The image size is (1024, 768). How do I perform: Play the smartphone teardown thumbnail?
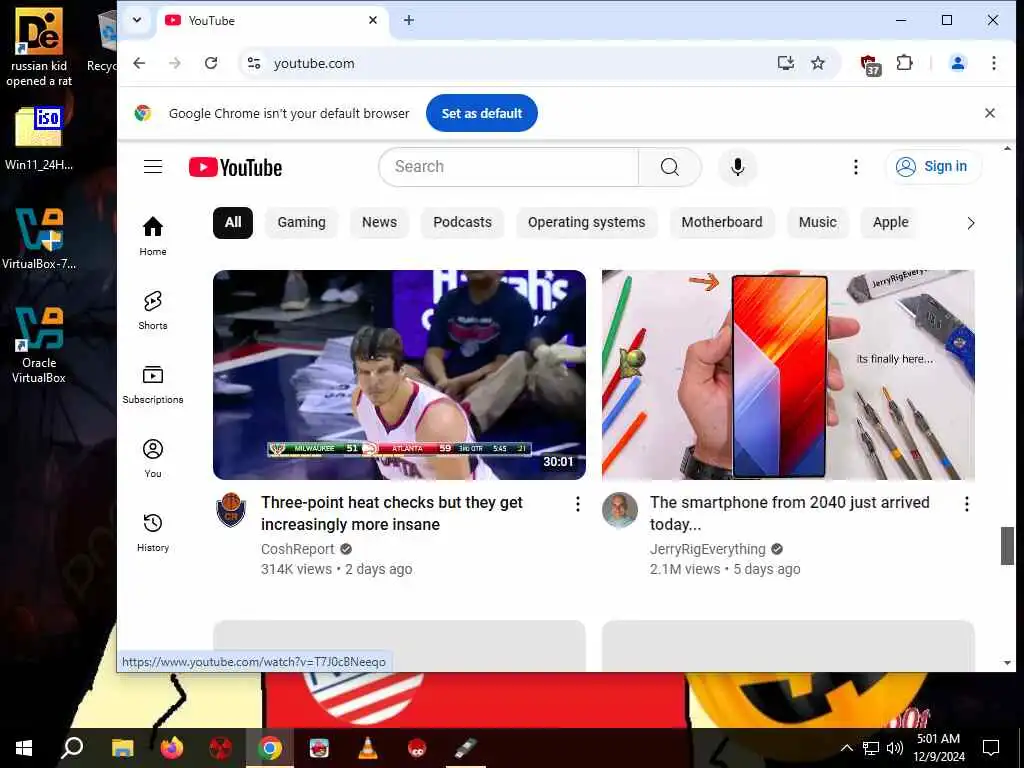pos(788,375)
